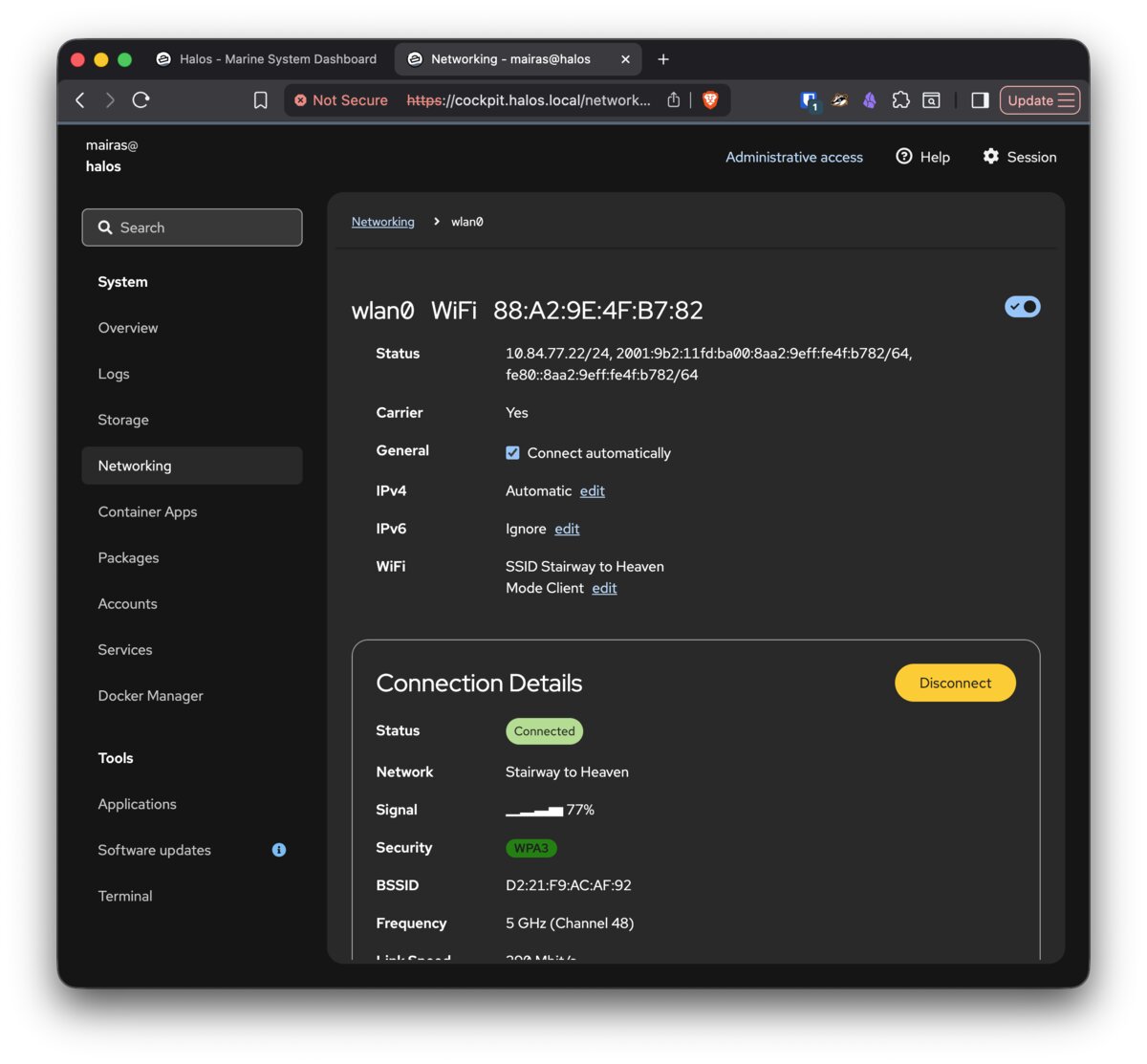The height and width of the screenshot is (1064, 1147).
Task: Edit the IPv4 settings
Action: click(x=592, y=490)
